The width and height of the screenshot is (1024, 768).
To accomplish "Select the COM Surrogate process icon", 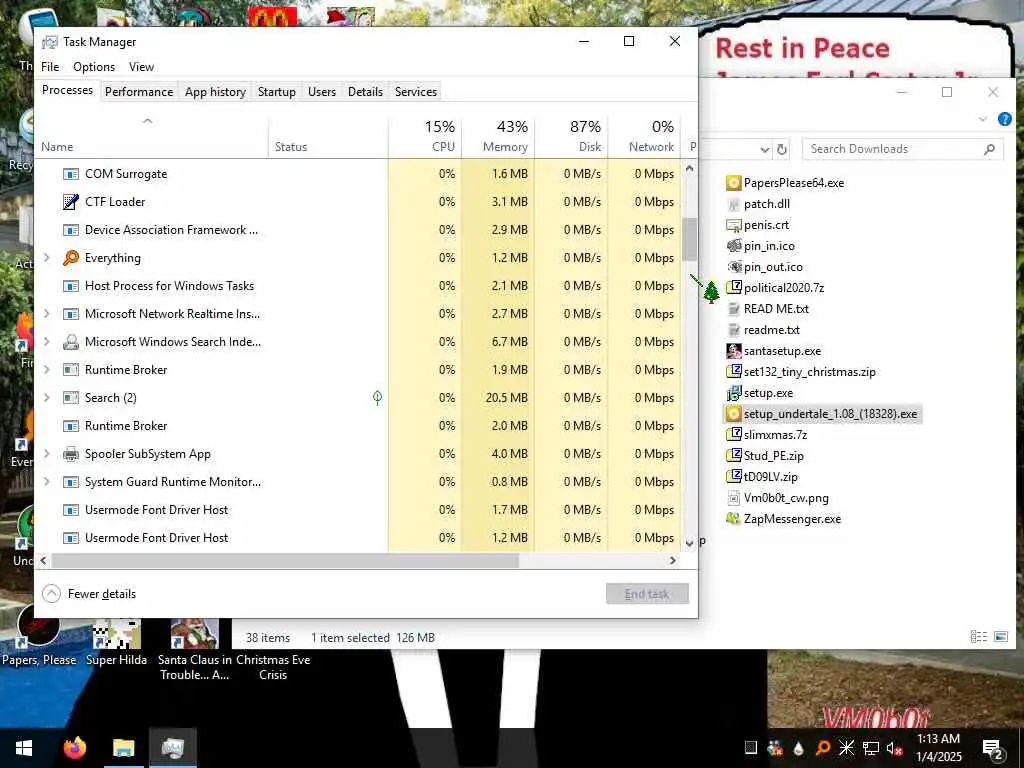I will point(71,174).
